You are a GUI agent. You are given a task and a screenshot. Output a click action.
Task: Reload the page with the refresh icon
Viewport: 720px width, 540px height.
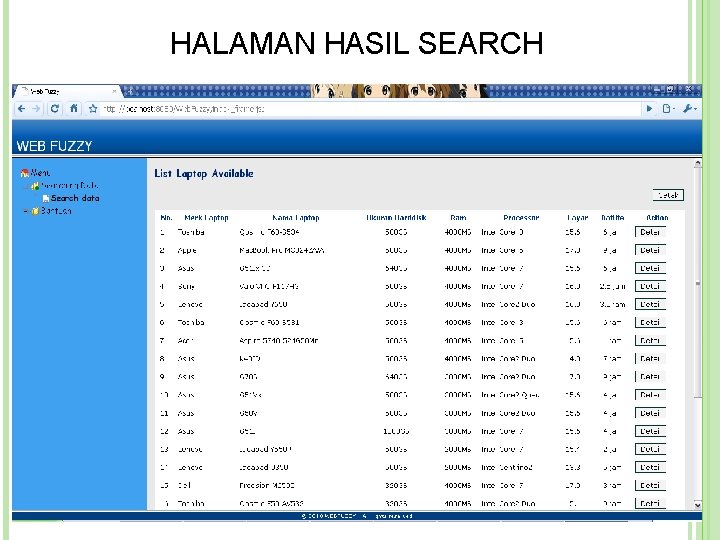coord(55,109)
